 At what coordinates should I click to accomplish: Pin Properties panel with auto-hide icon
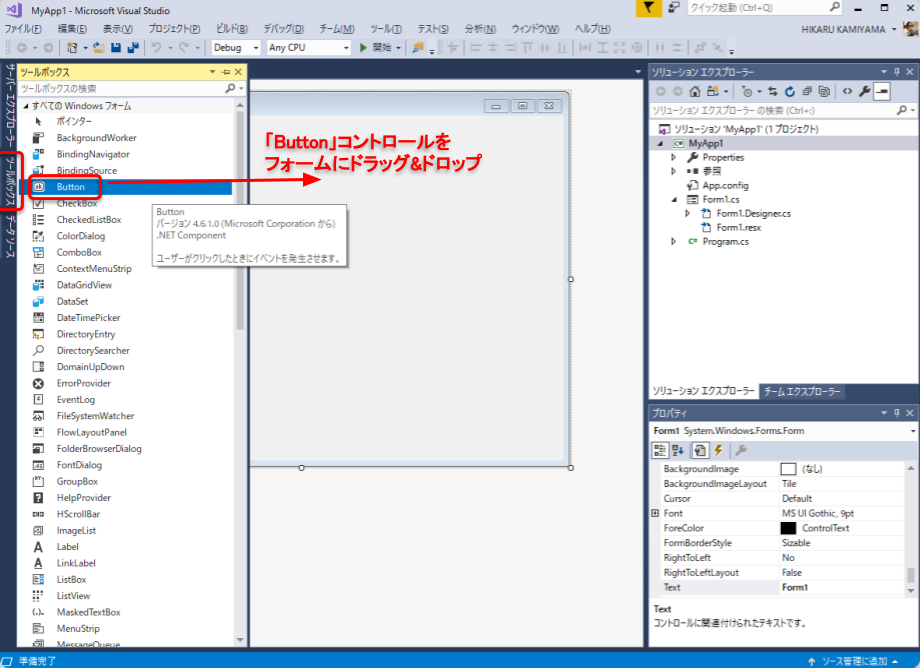tap(897, 413)
